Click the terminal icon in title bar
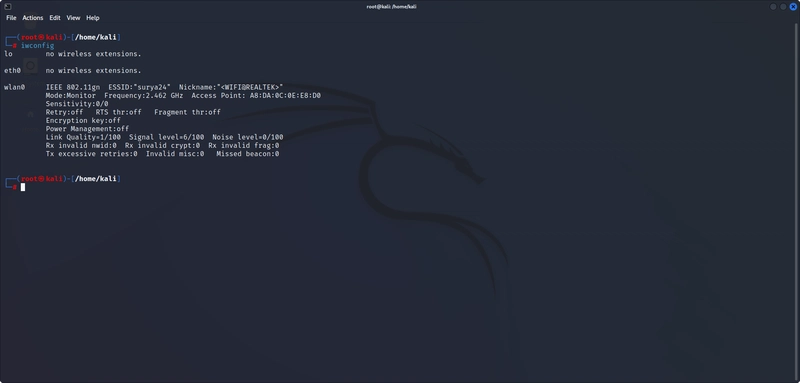800x383 pixels. [8, 7]
